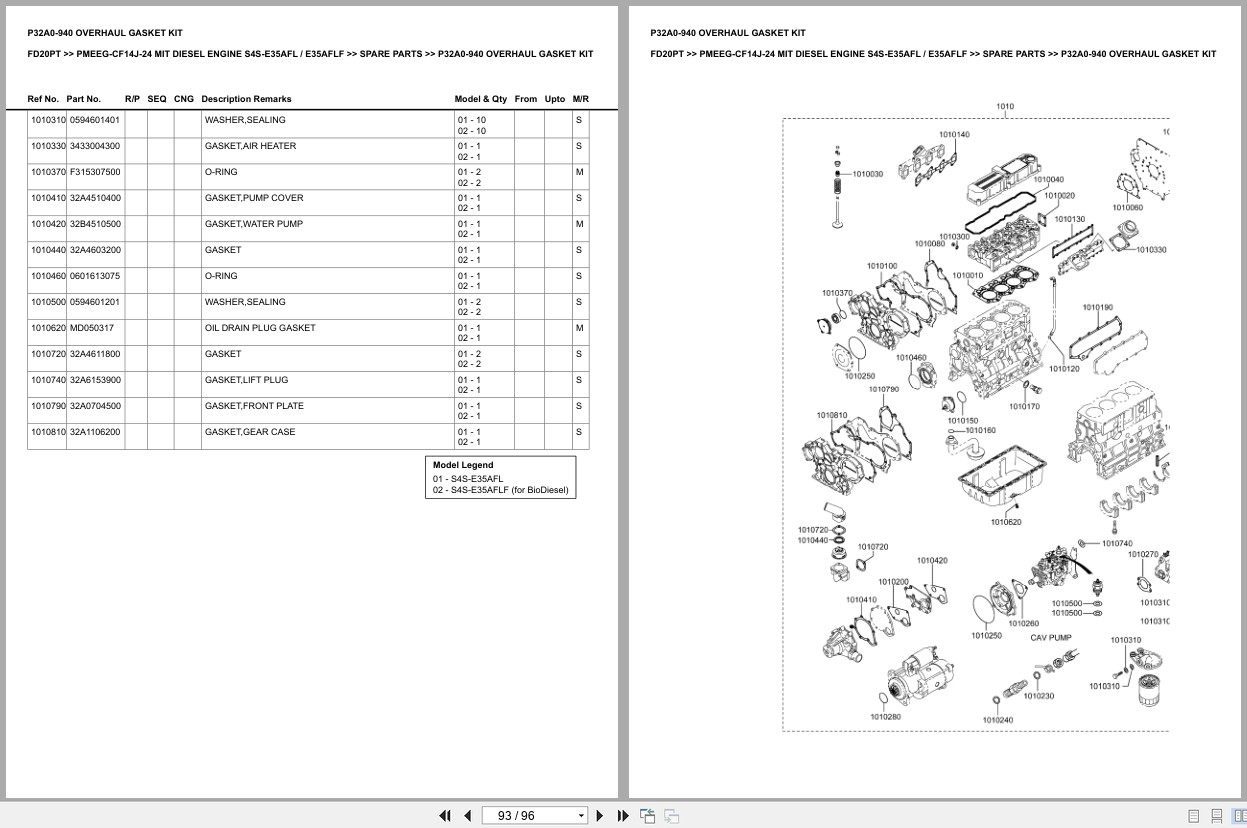Click diagram label 1010810
The height and width of the screenshot is (828, 1247).
click(832, 415)
